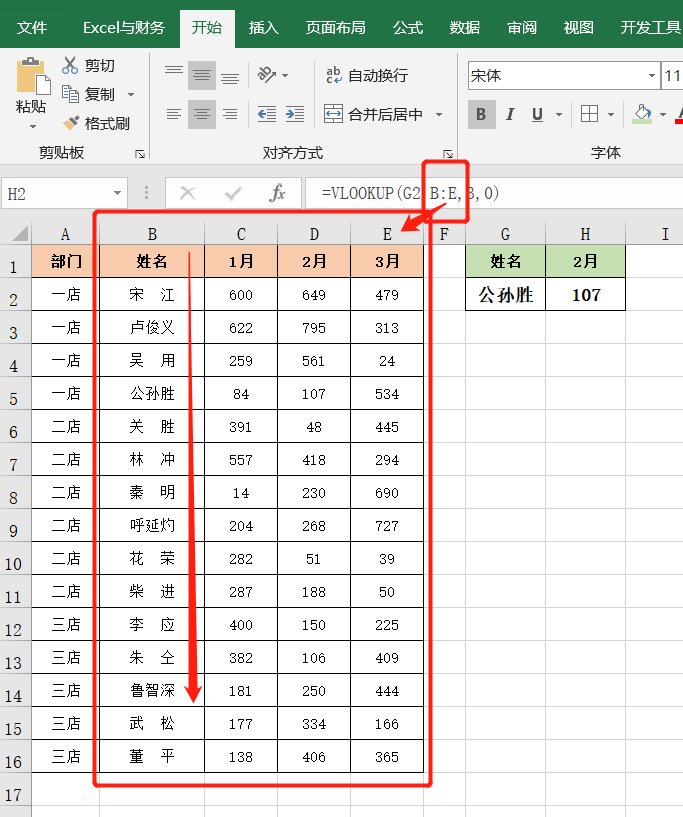Click the 部门 header cell
Viewport: 683px width, 817px height.
[65, 261]
